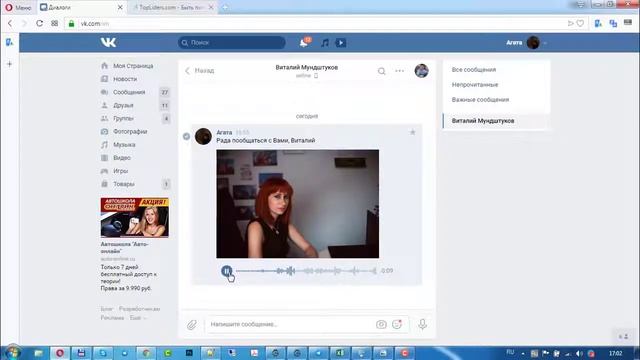Viewport: 640px width, 360px height.
Task: Seek within the voice message waveform
Action: 306,271
